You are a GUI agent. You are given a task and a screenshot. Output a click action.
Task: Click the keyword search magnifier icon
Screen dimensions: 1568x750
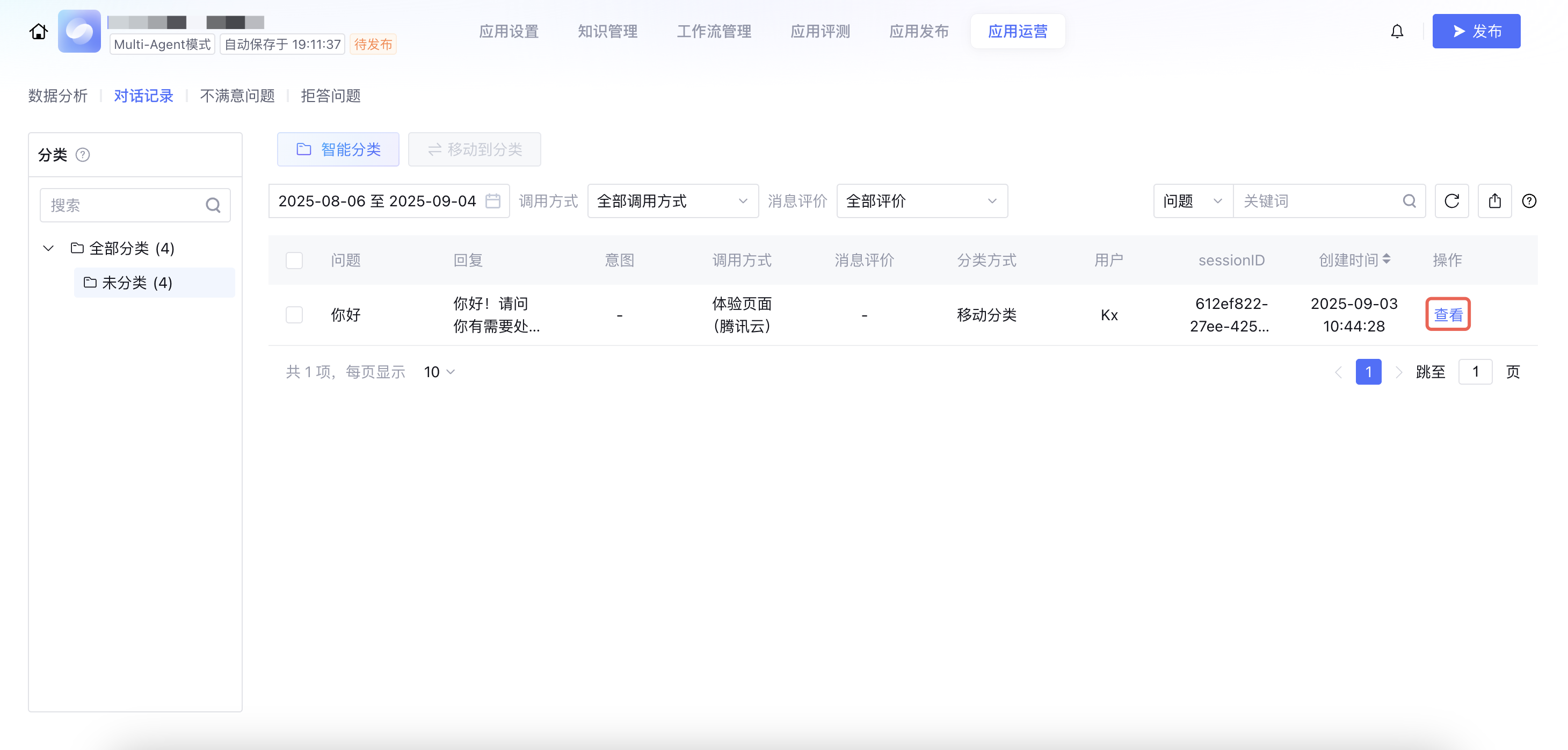[x=1409, y=201]
